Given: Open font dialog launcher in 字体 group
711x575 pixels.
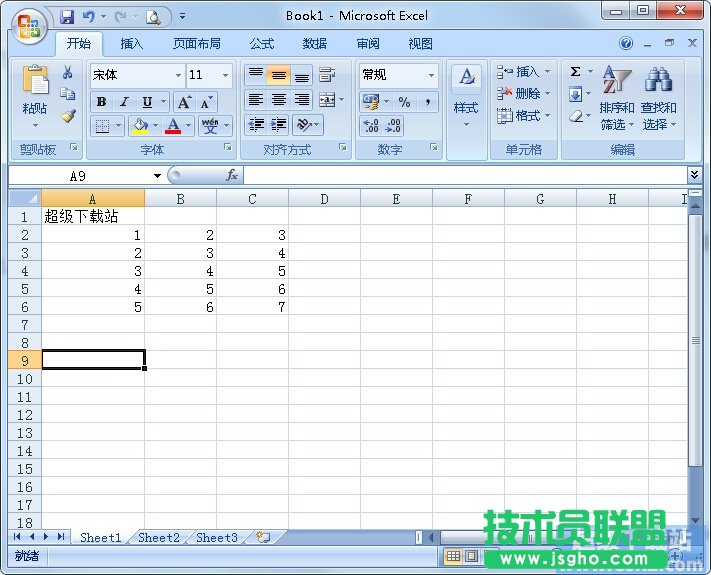Looking at the screenshot, I should 228,147.
